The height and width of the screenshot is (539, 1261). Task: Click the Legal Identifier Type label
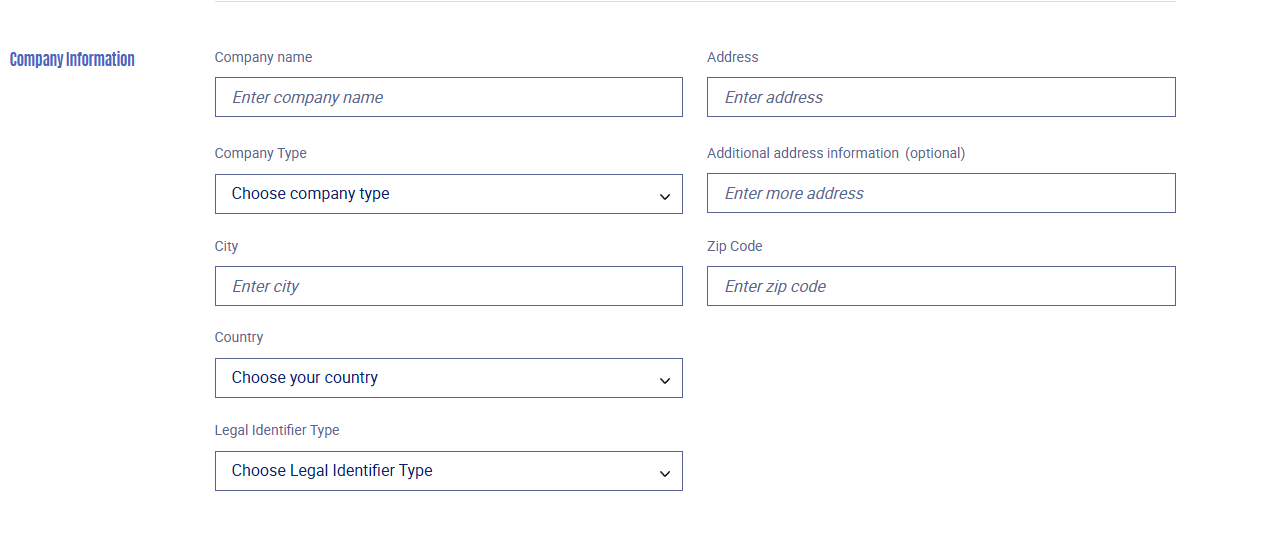(277, 430)
